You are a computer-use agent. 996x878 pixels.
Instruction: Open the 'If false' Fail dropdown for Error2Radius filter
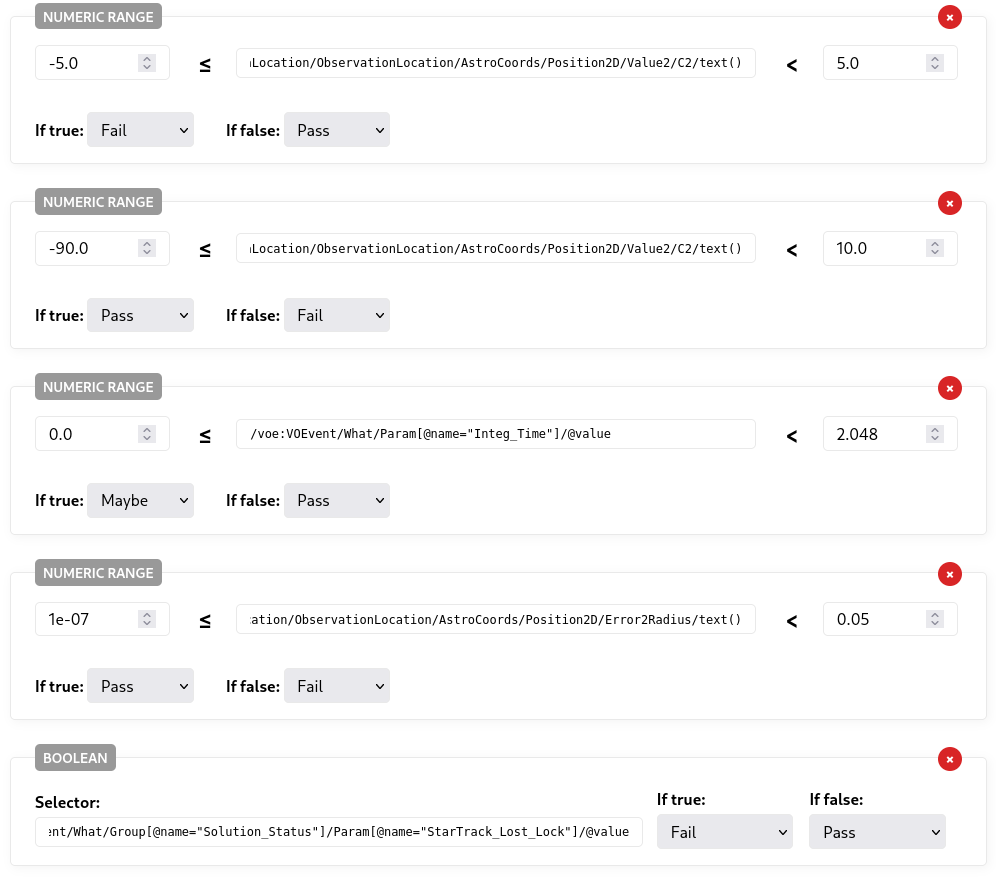[337, 686]
